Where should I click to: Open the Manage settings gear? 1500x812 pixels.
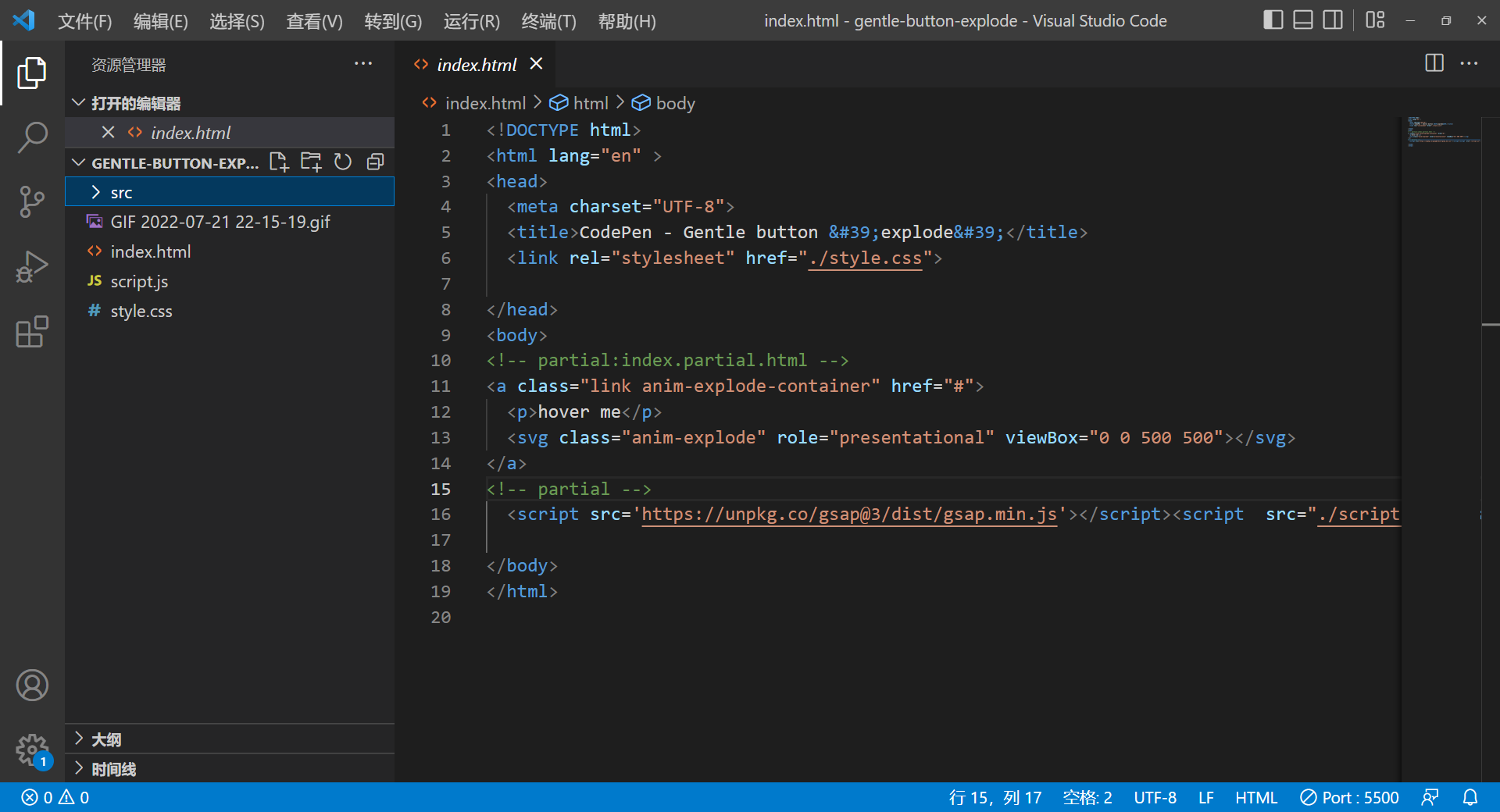[x=32, y=750]
